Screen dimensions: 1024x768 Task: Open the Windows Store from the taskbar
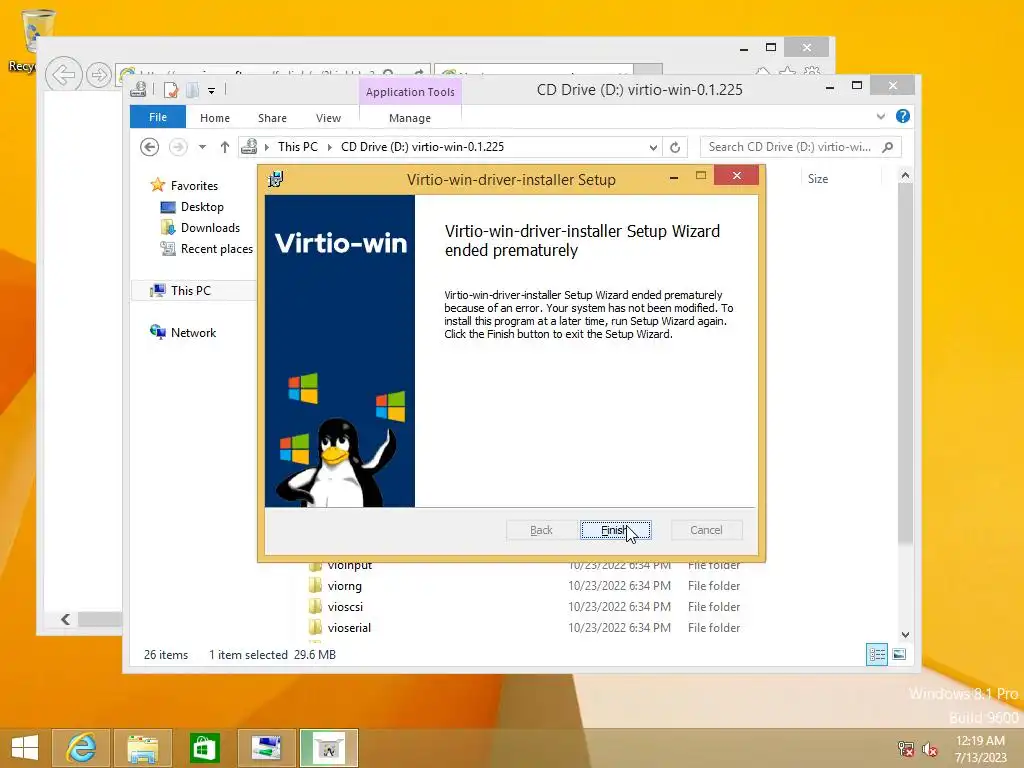204,748
